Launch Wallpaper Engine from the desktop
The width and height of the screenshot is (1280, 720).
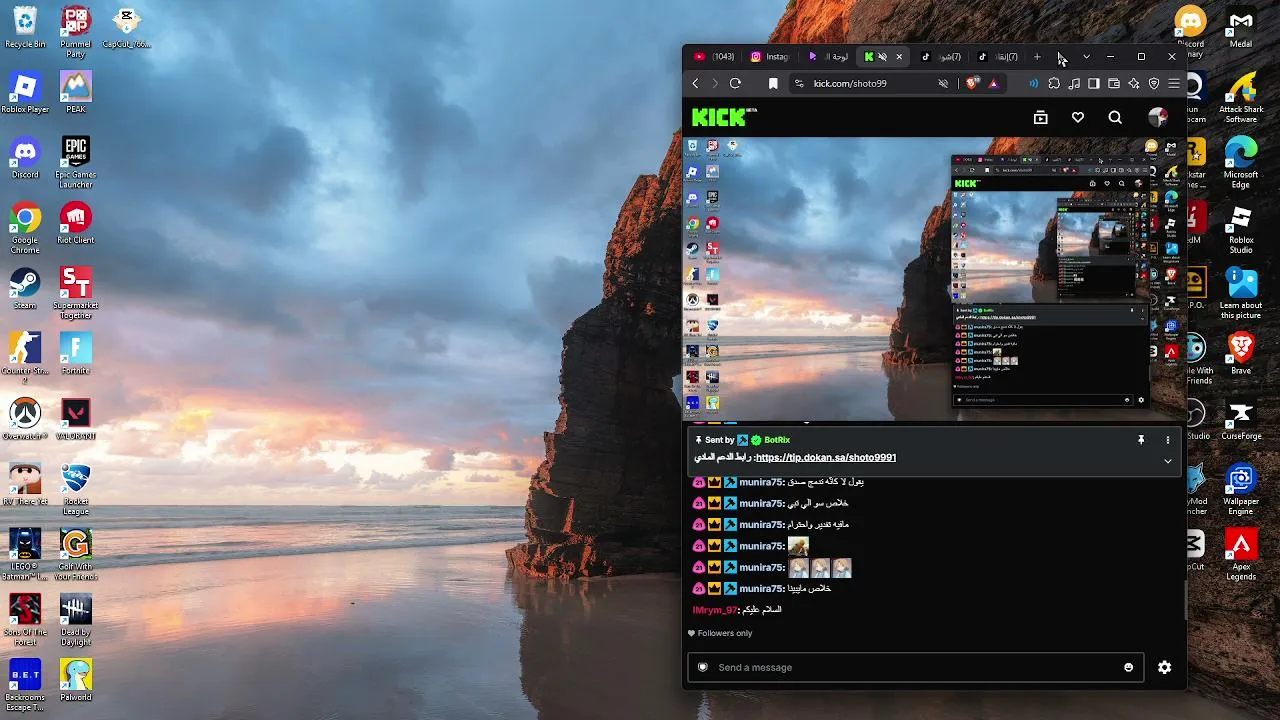(1241, 489)
